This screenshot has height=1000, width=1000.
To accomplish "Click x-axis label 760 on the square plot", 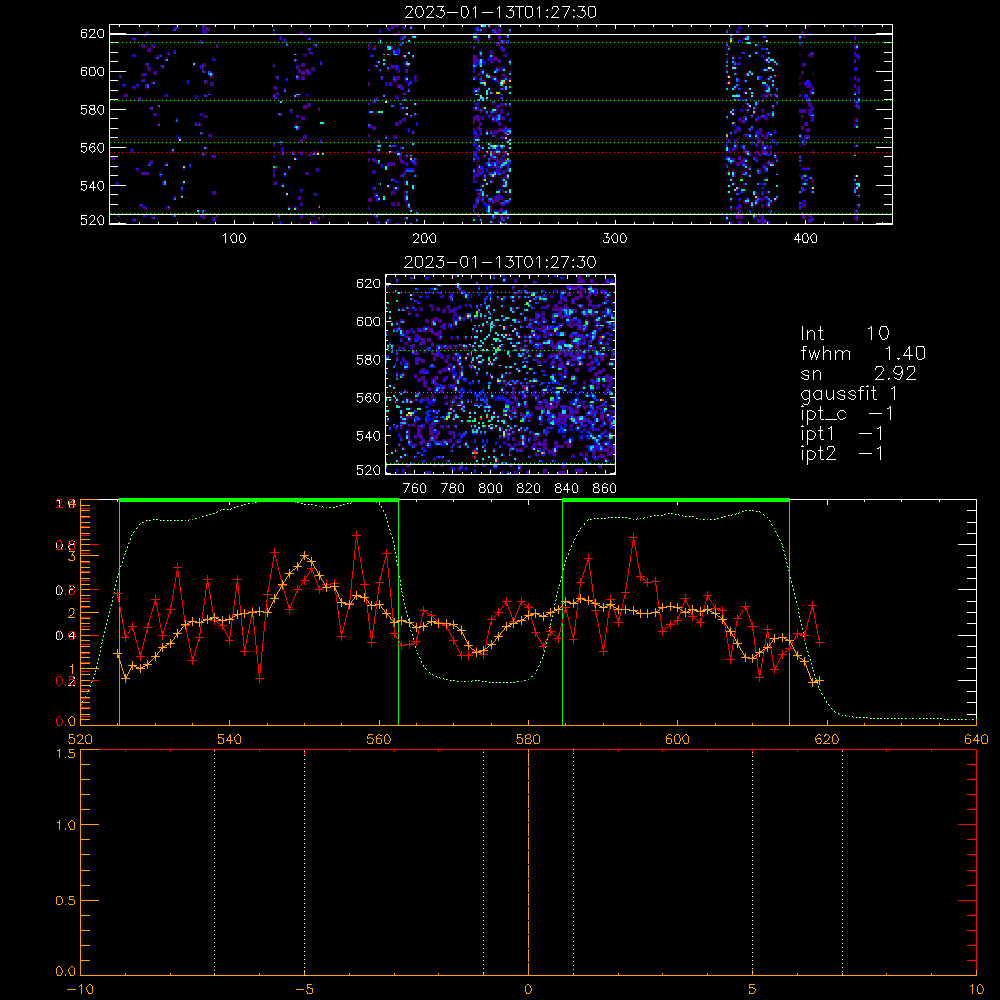I will tap(415, 489).
